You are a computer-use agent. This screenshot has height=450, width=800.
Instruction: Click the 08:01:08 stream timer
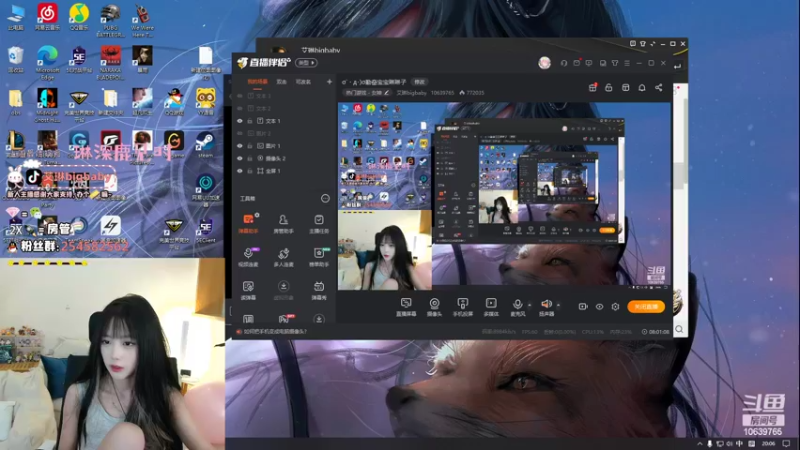656,332
